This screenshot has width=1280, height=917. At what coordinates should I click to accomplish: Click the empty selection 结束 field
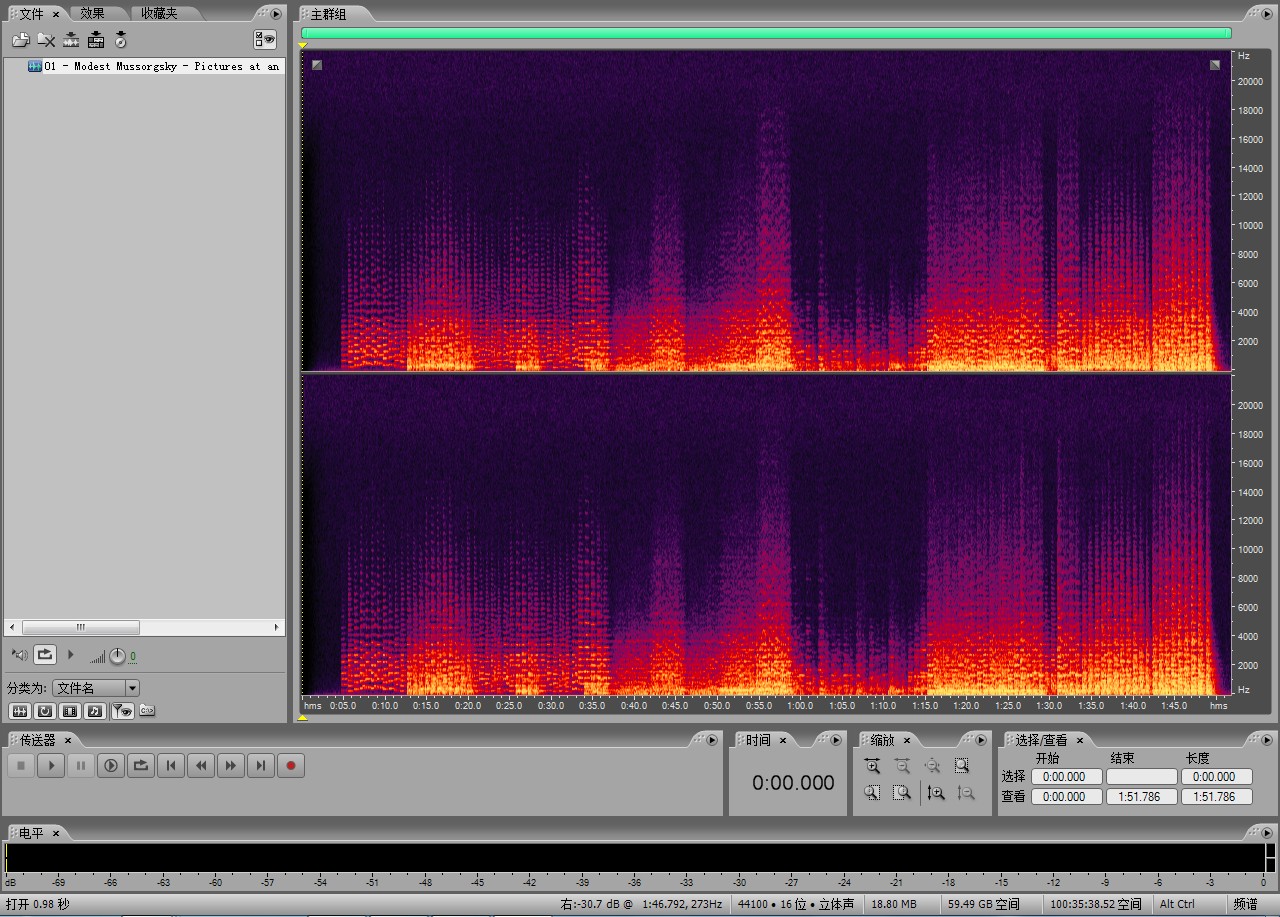tap(1142, 777)
